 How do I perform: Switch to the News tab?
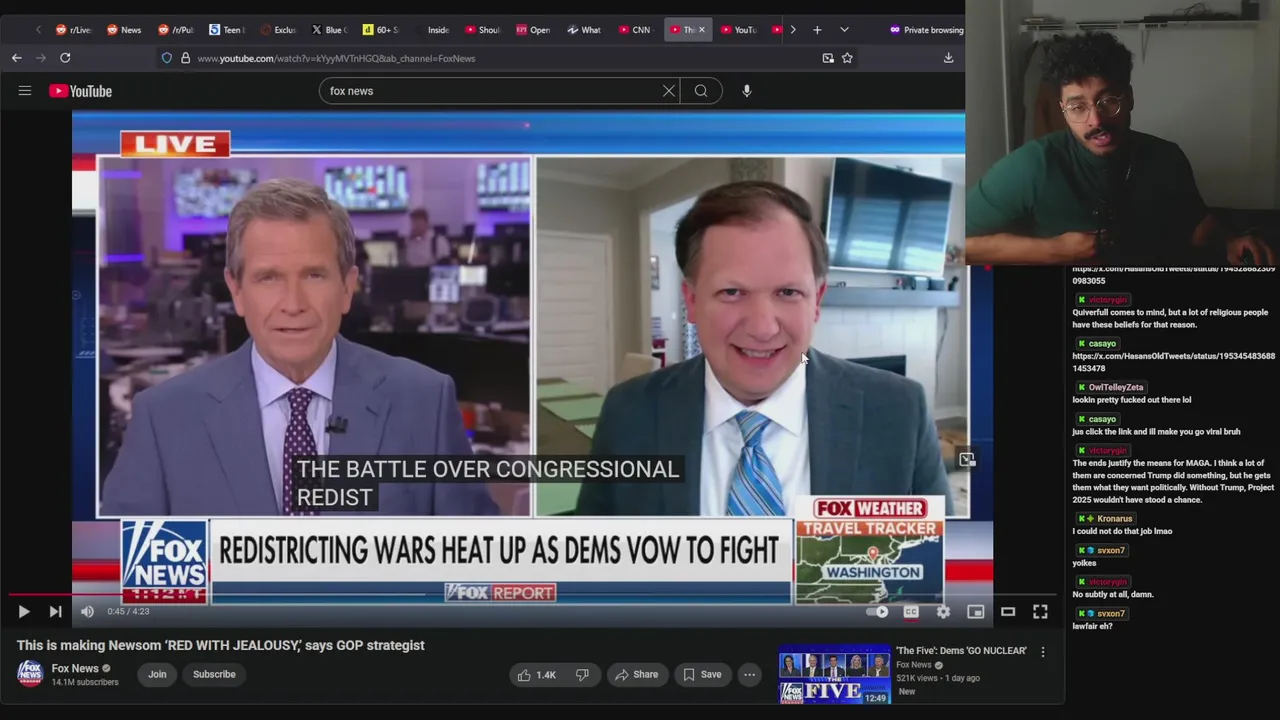pyautogui.click(x=125, y=30)
